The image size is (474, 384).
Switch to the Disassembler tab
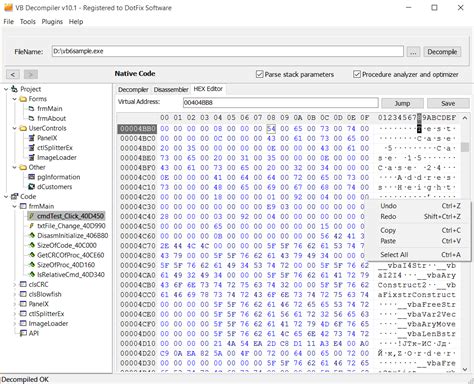point(171,89)
